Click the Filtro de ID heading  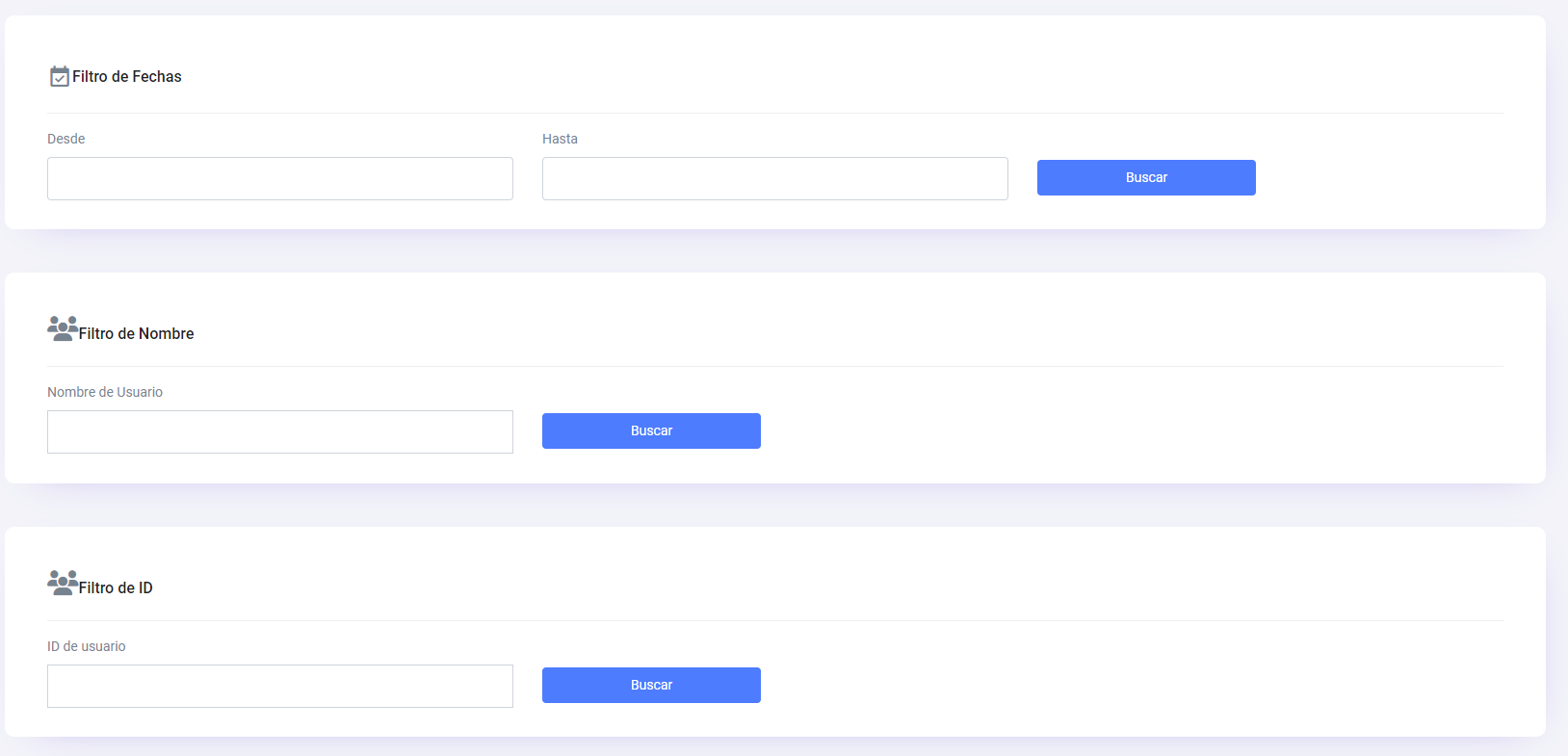pyautogui.click(x=116, y=588)
